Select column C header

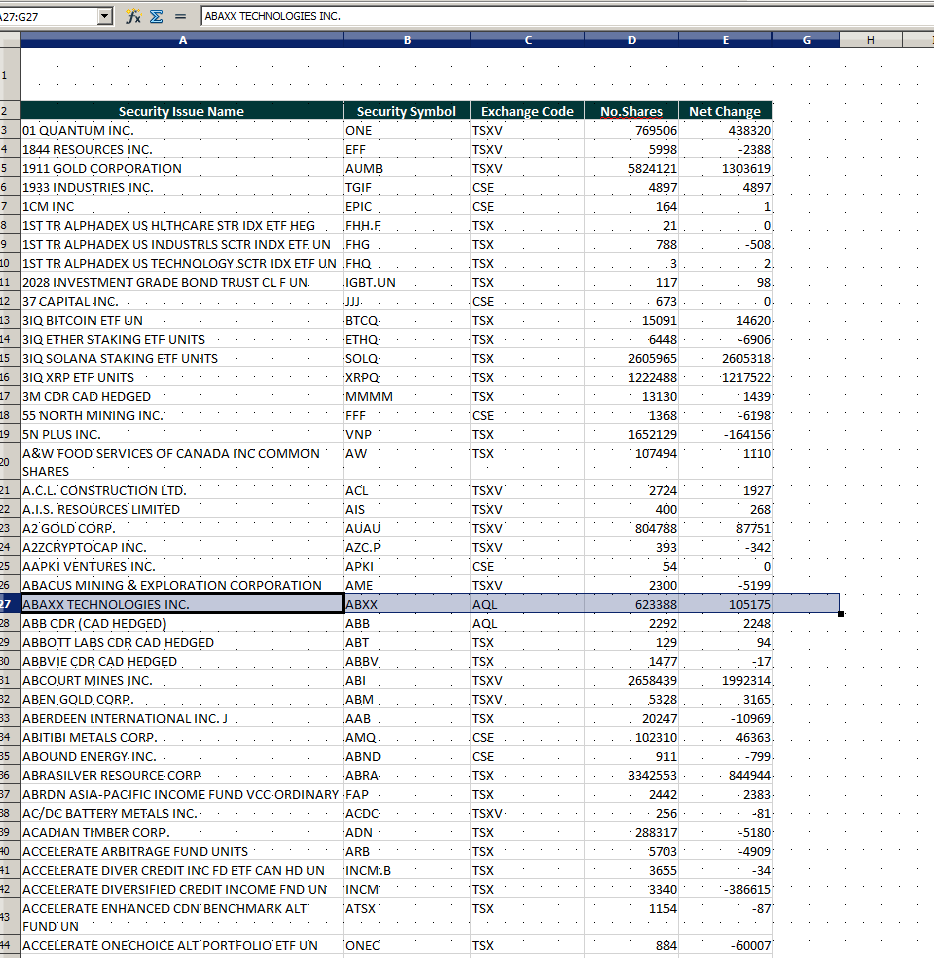pyautogui.click(x=528, y=40)
